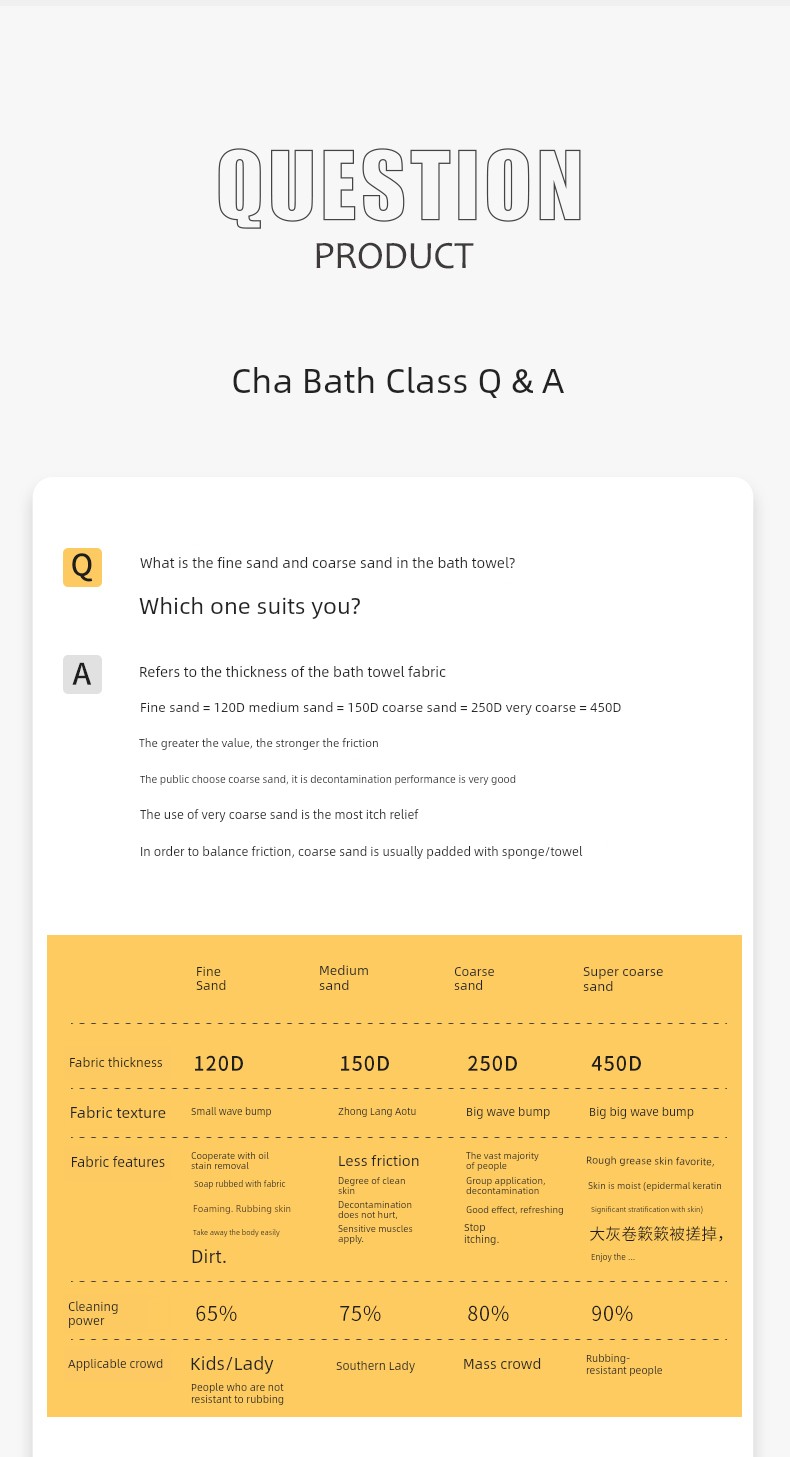The height and width of the screenshot is (1457, 790).
Task: Click the Fabric texture row label
Action: (x=117, y=1113)
